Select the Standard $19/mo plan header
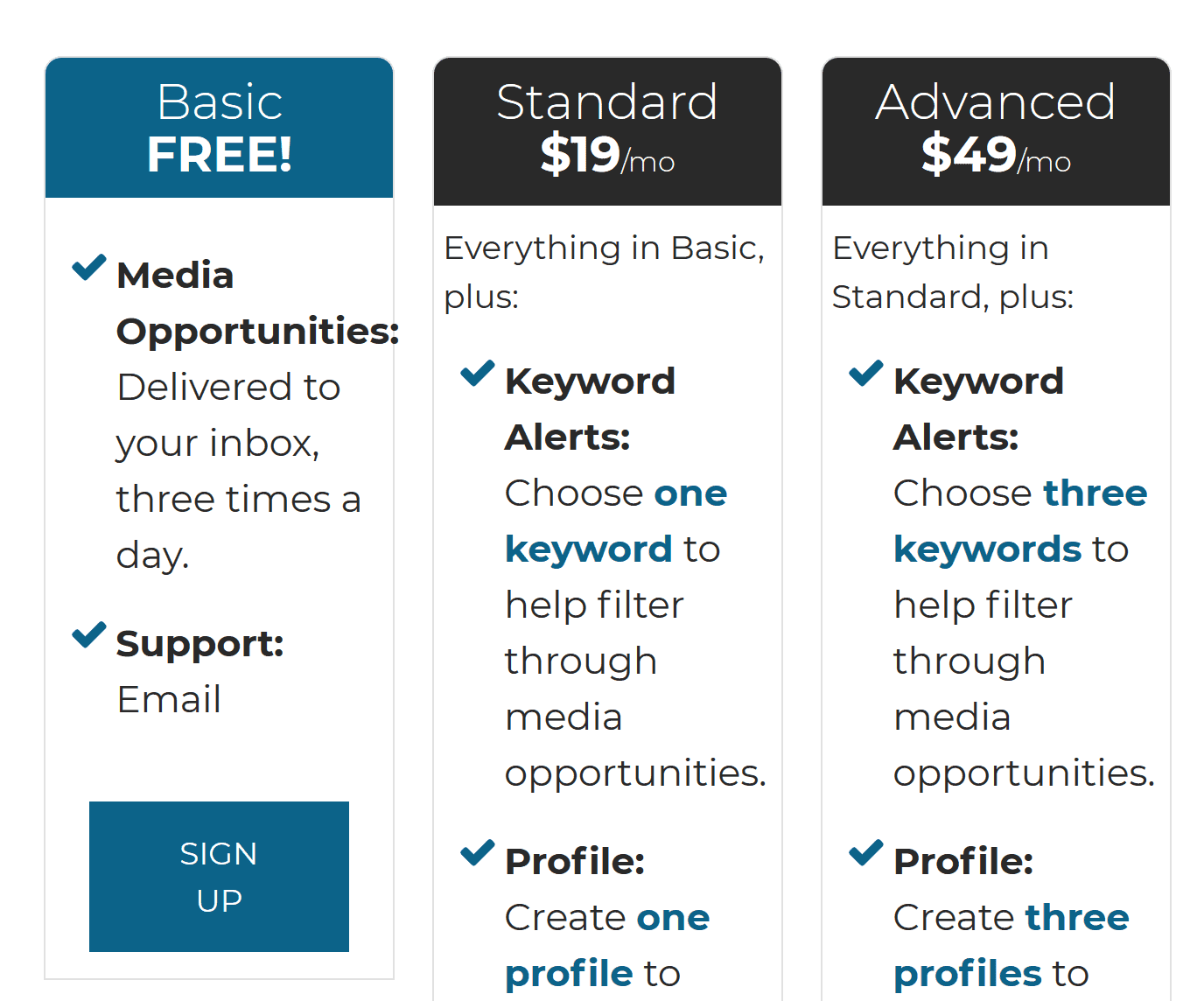The width and height of the screenshot is (1204, 1001). pos(607,131)
